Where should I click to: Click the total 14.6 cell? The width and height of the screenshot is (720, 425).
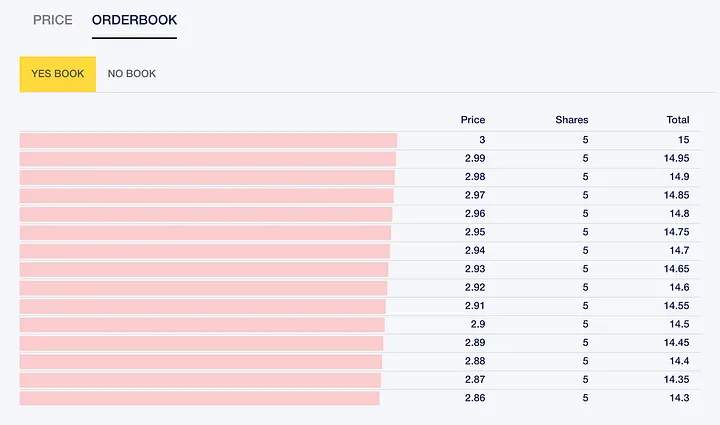tap(679, 287)
